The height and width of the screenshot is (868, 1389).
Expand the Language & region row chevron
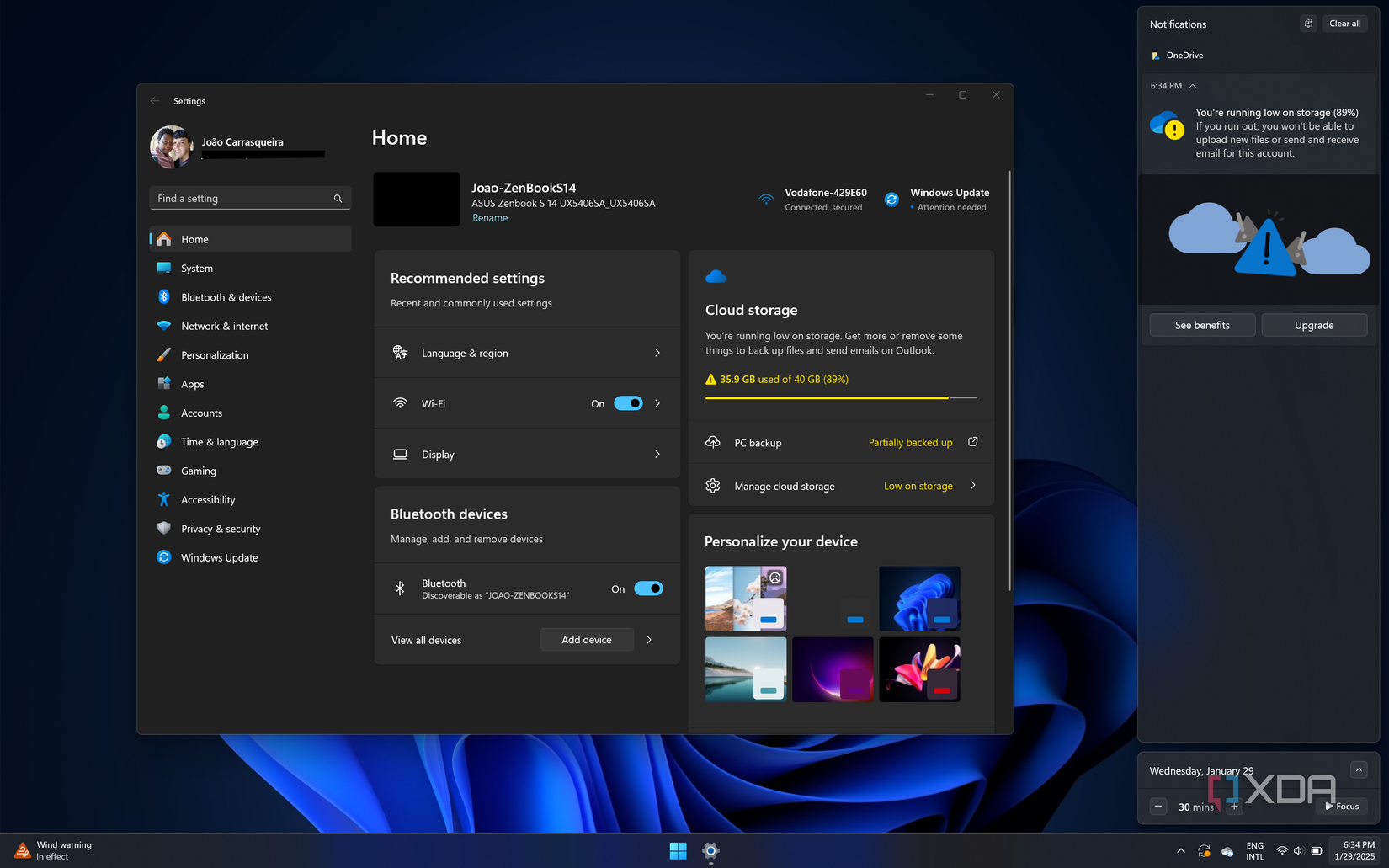[657, 353]
